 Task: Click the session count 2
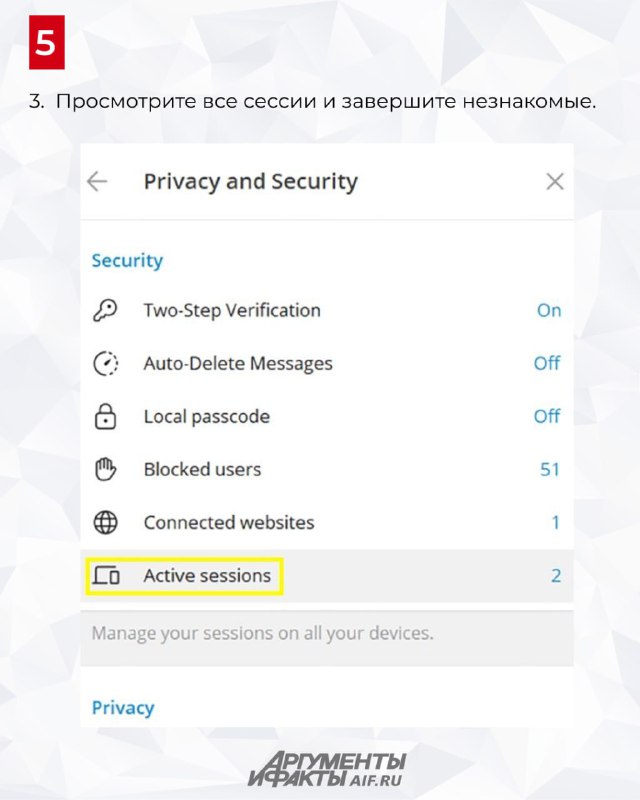click(x=556, y=576)
